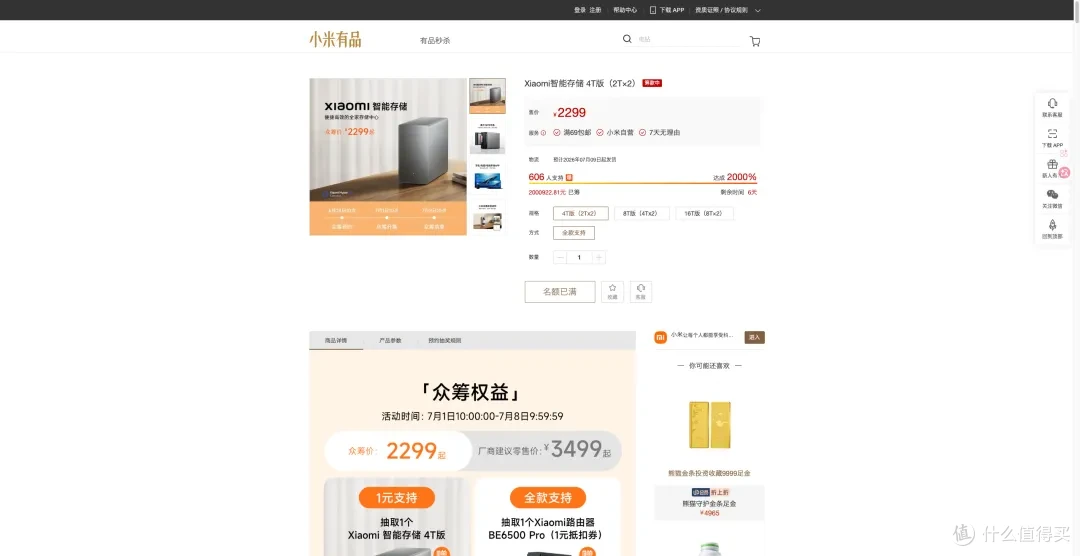Click the orange Mi store logo
This screenshot has height=556, width=1080.
click(660, 337)
